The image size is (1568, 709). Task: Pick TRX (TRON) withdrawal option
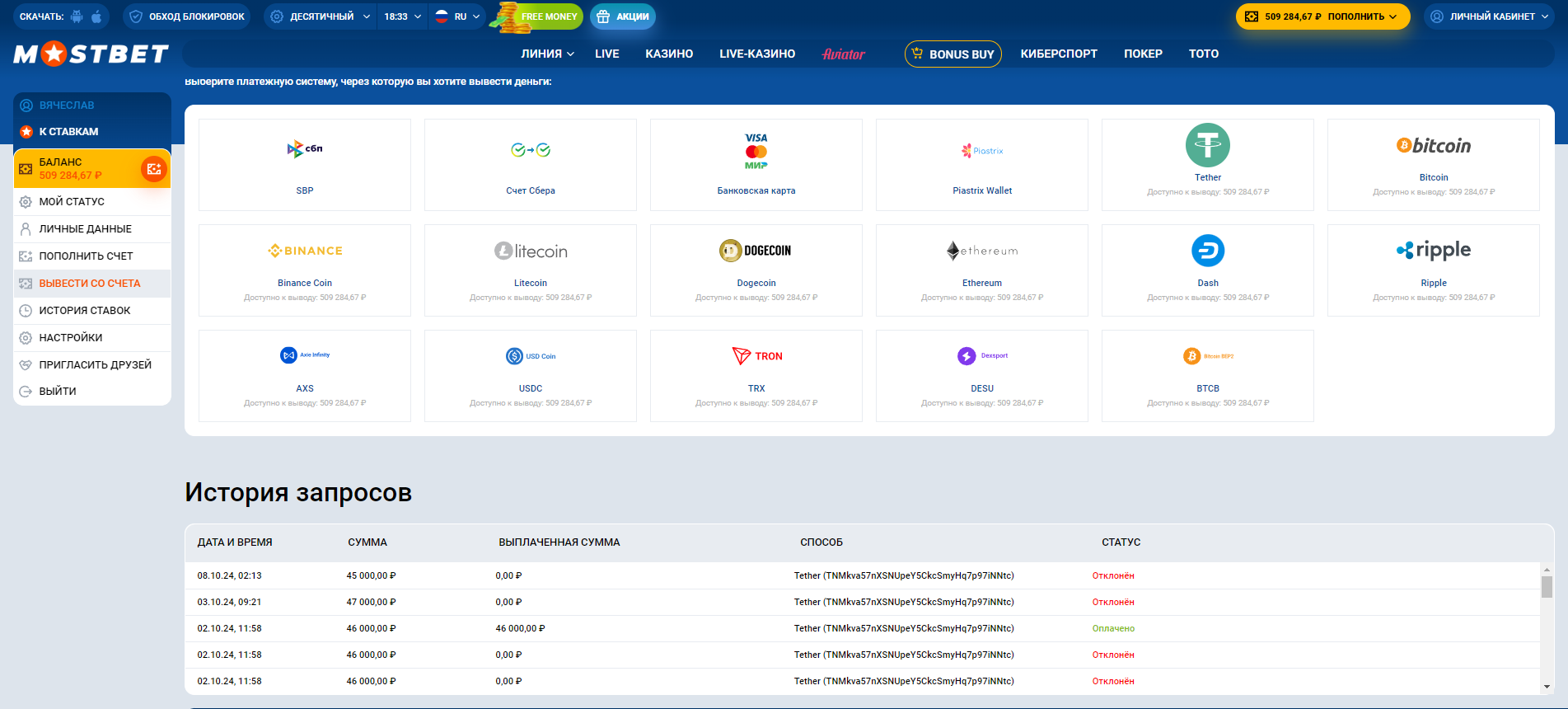click(x=756, y=376)
